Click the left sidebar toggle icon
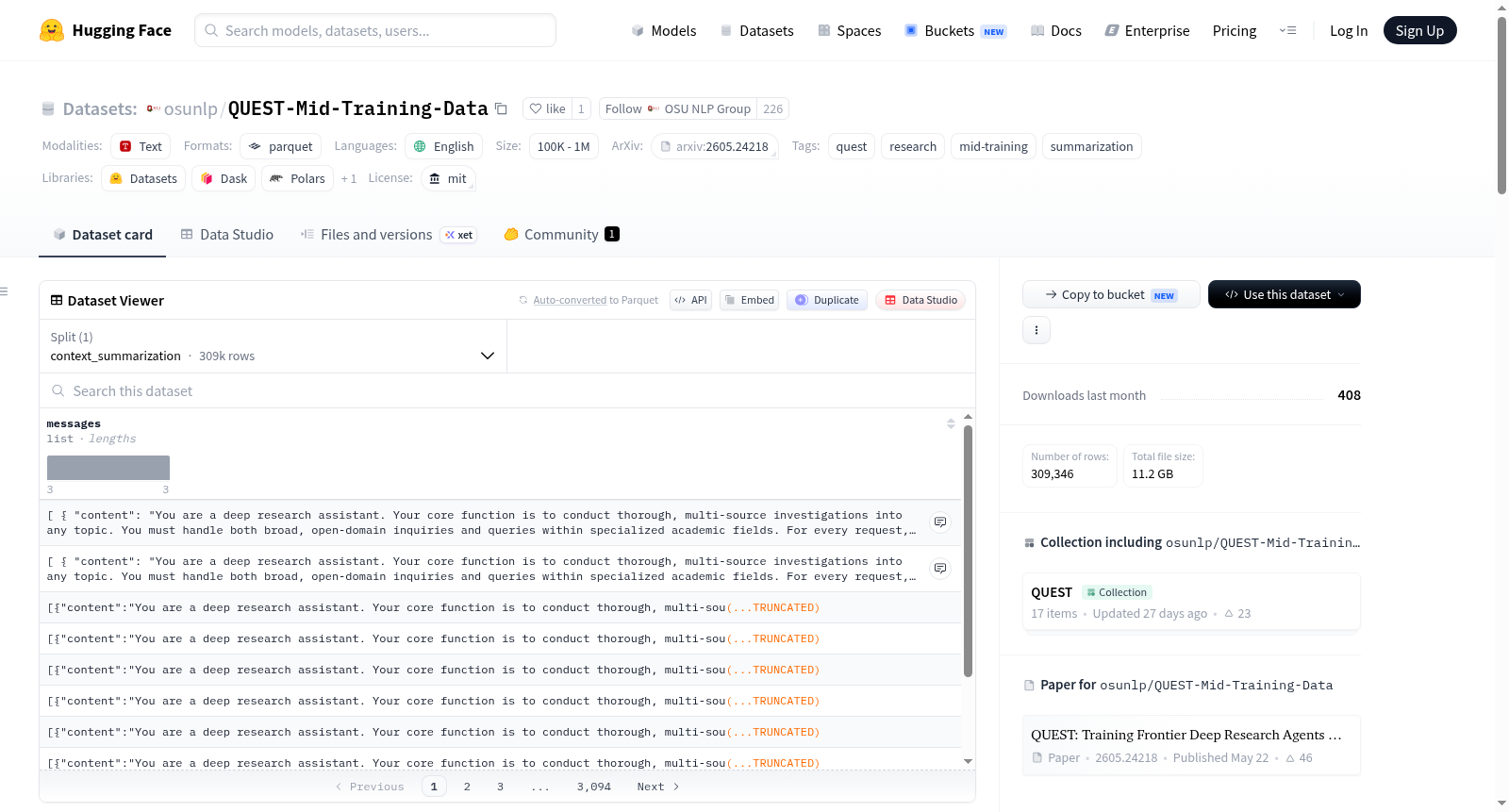The image size is (1509, 812). pos(5,291)
